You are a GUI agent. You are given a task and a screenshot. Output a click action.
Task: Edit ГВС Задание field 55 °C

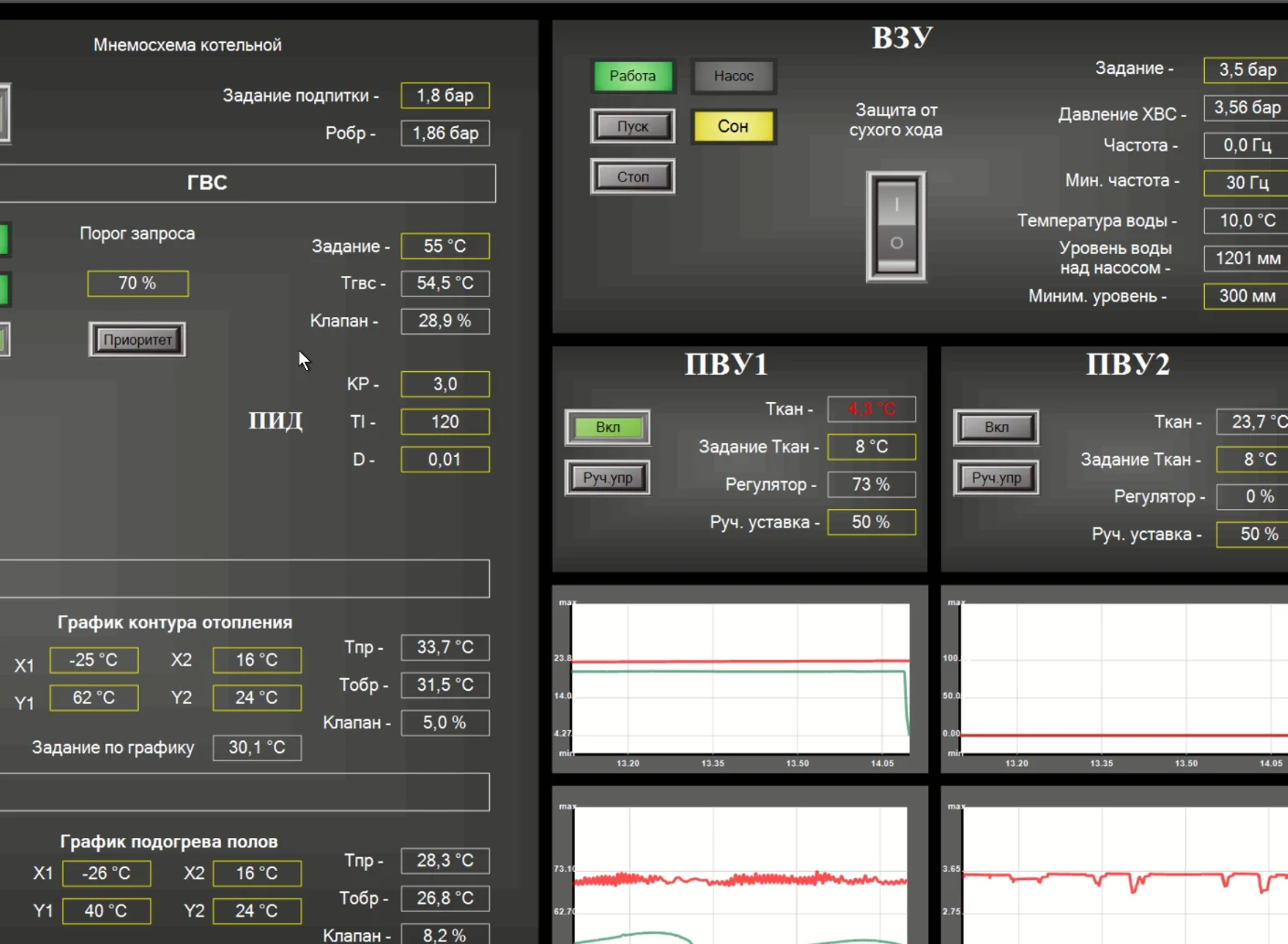[x=445, y=246]
